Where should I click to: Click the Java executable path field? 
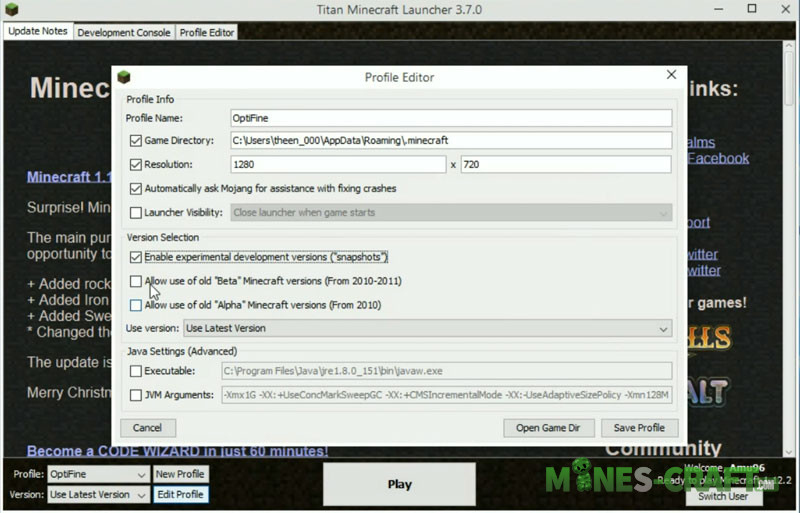pos(447,371)
